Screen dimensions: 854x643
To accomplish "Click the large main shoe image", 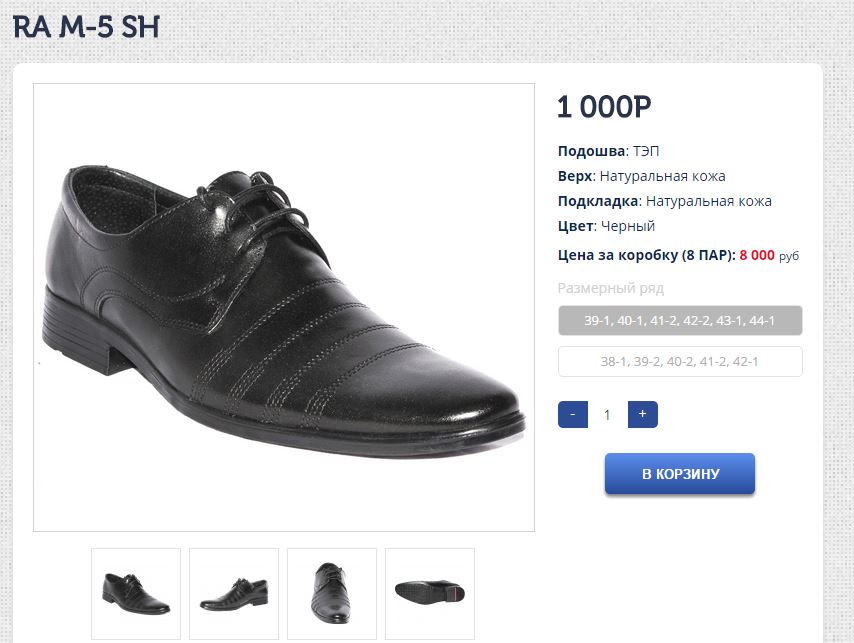I will (284, 307).
